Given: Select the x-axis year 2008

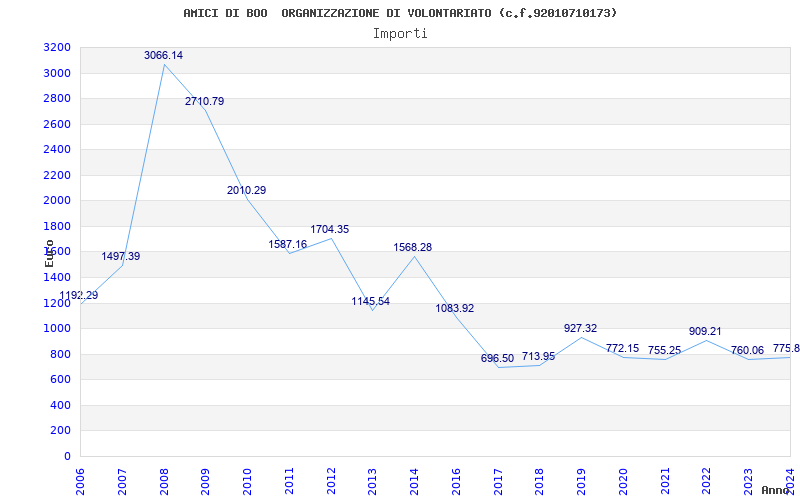Looking at the screenshot, I should click(164, 482).
